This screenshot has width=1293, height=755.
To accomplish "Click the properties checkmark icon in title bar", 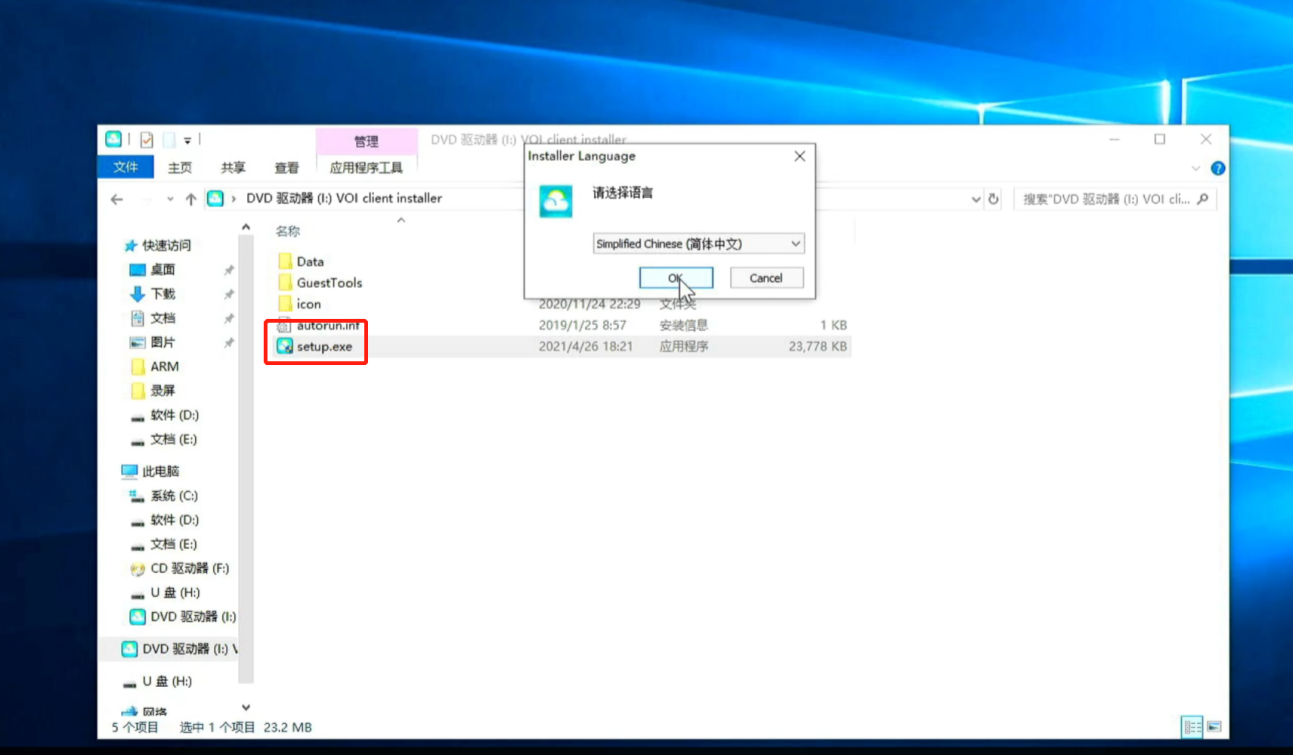I will coord(146,140).
